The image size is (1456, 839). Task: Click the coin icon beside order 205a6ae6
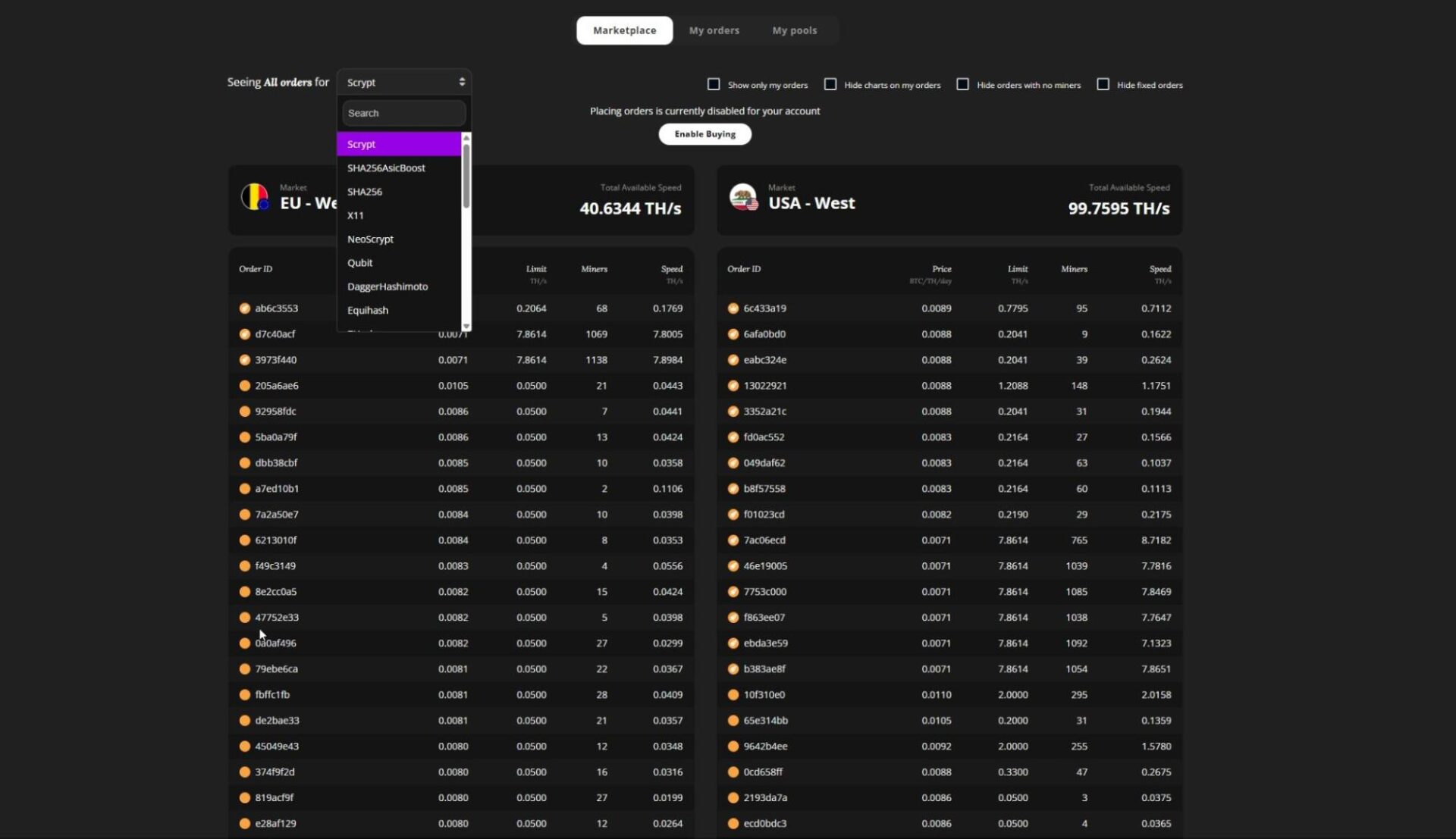pyautogui.click(x=245, y=386)
